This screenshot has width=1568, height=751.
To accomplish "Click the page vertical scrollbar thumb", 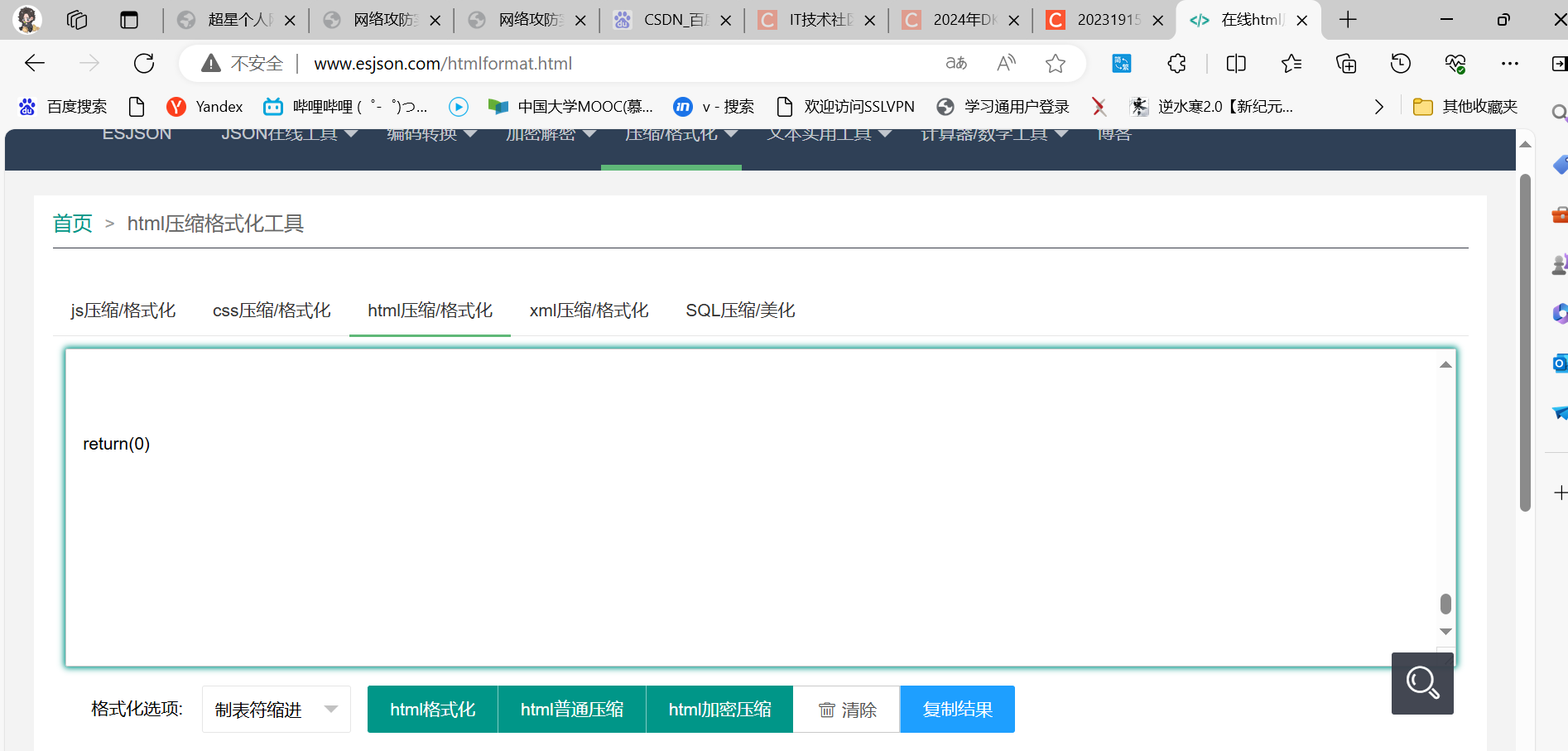I will click(x=1525, y=343).
